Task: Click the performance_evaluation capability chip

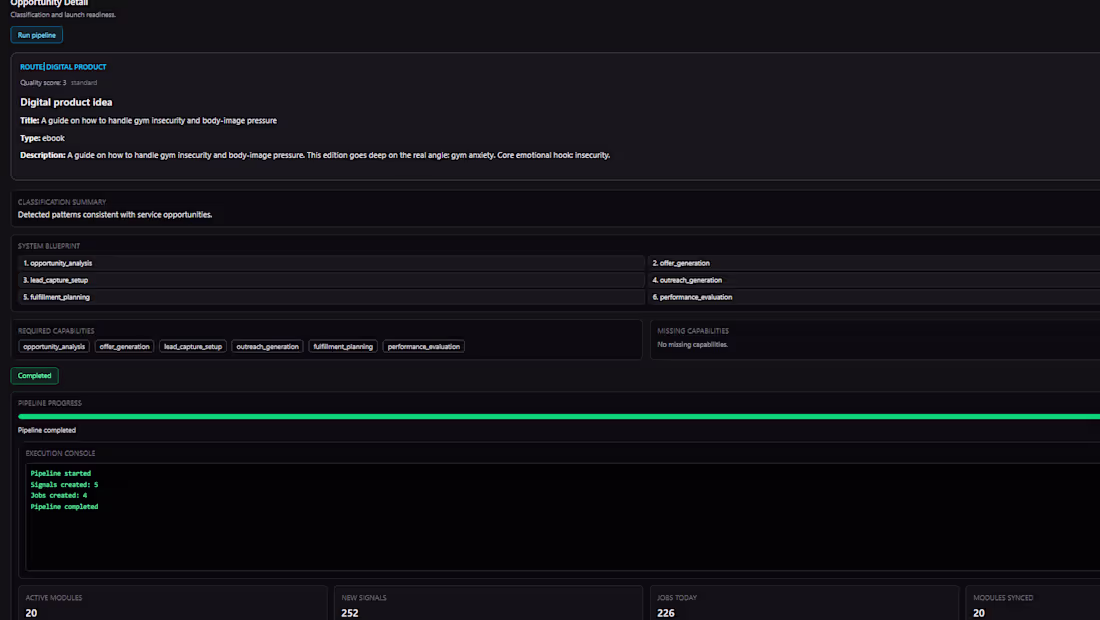Action: (424, 346)
